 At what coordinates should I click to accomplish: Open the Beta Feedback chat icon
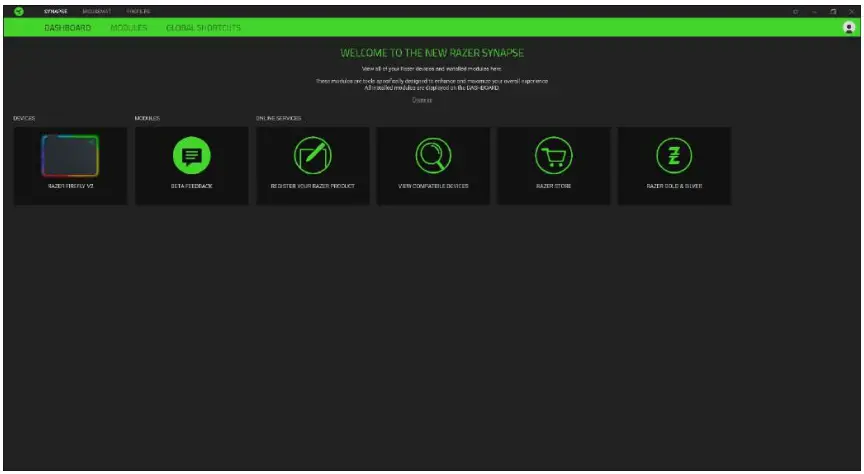click(x=192, y=155)
